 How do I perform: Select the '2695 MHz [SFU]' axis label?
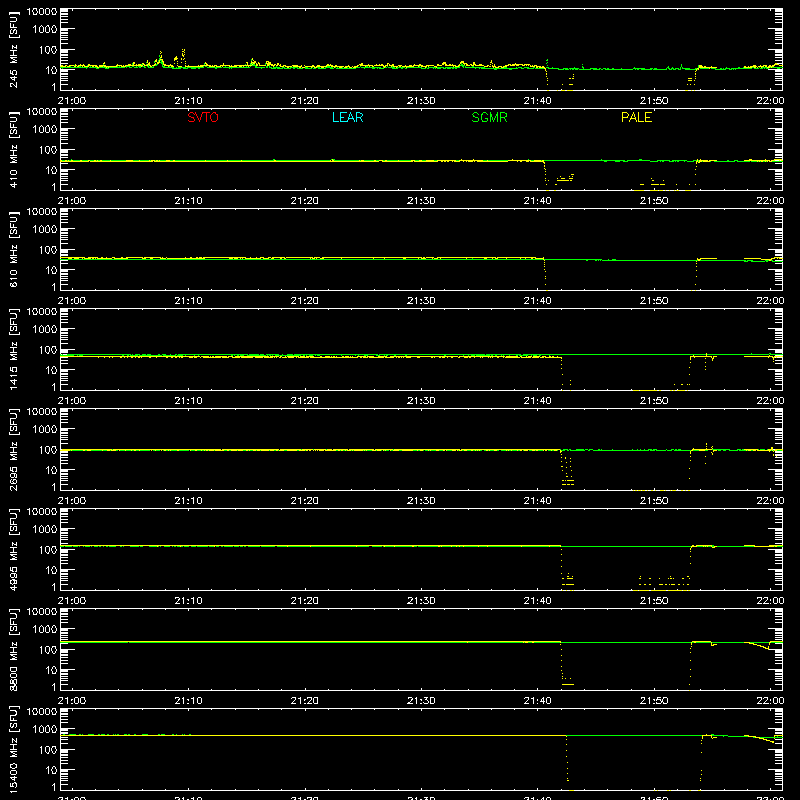pyautogui.click(x=14, y=450)
